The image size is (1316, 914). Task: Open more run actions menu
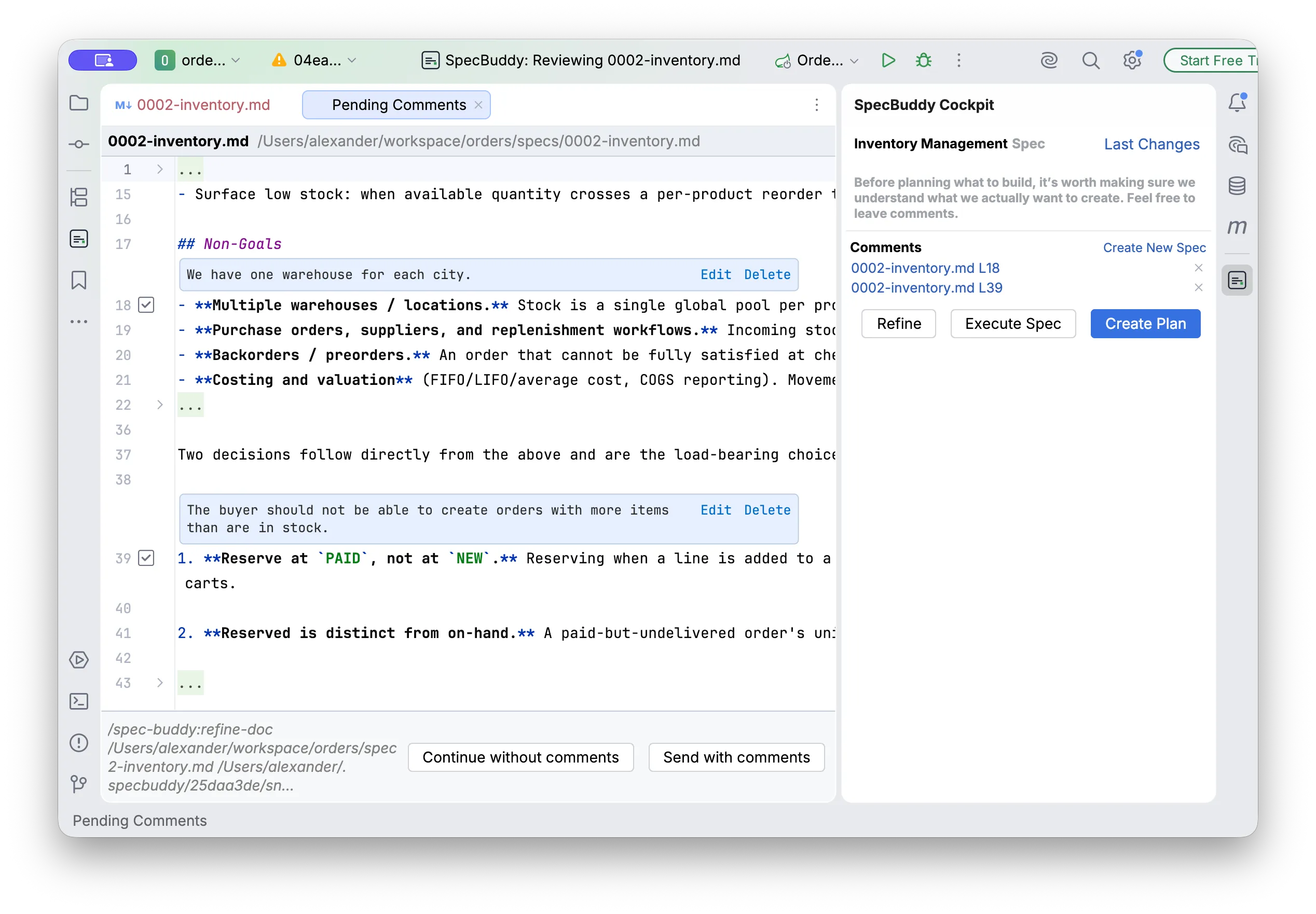[x=958, y=60]
